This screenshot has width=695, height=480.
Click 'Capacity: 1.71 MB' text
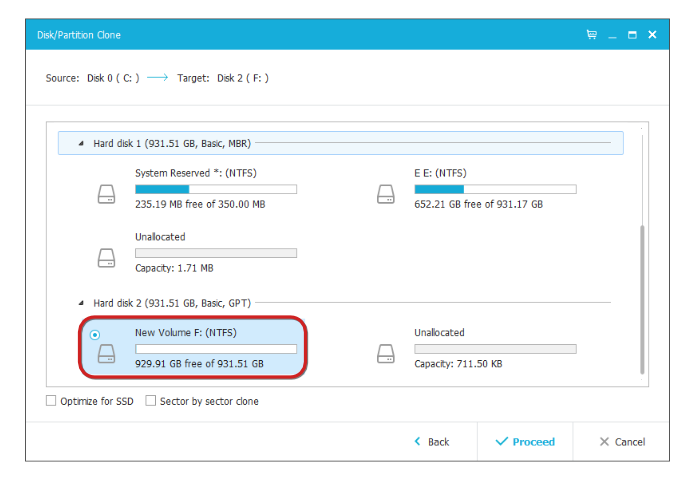point(174,268)
